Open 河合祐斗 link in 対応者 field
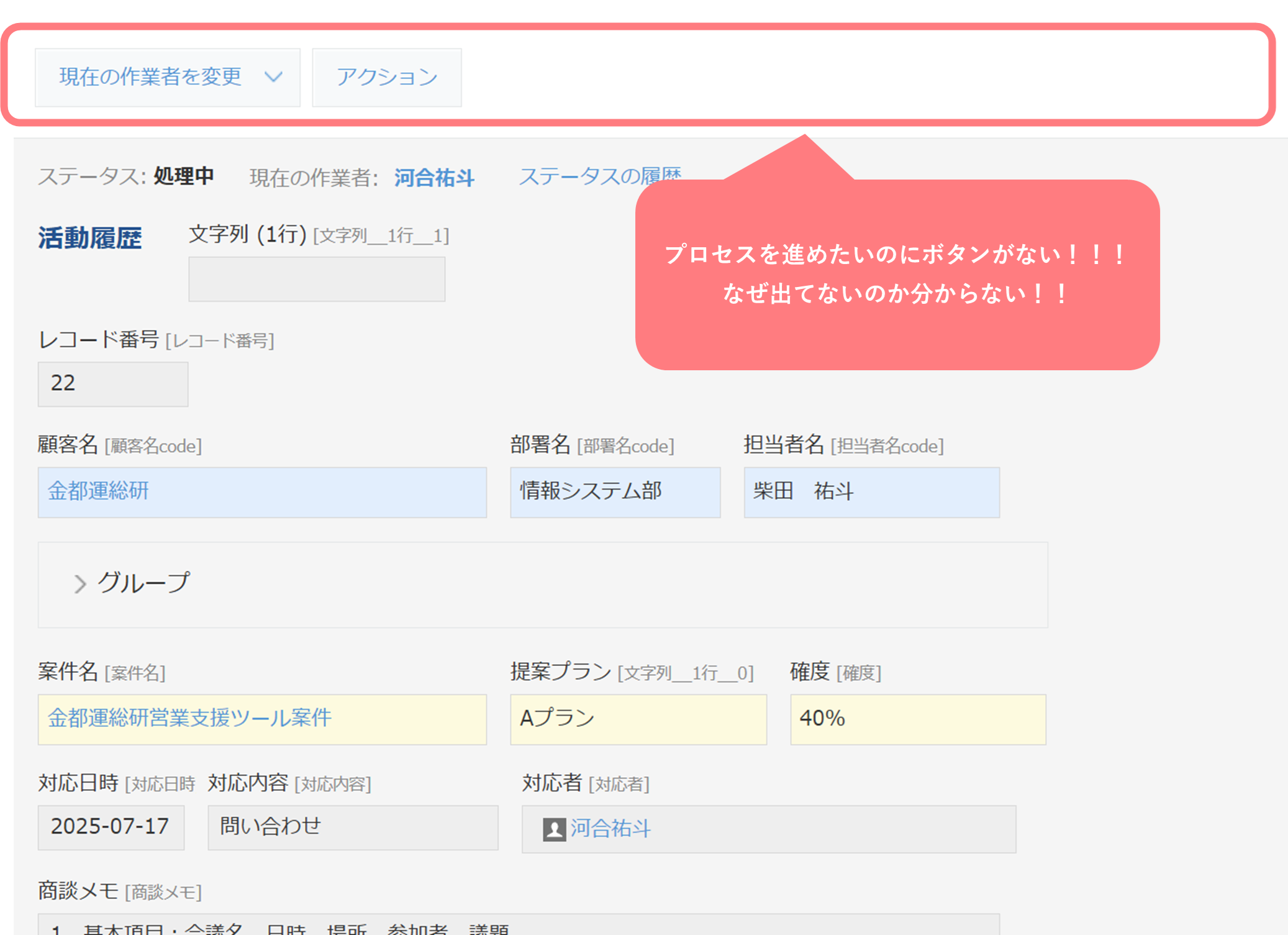The height and width of the screenshot is (935, 1288). [x=610, y=828]
